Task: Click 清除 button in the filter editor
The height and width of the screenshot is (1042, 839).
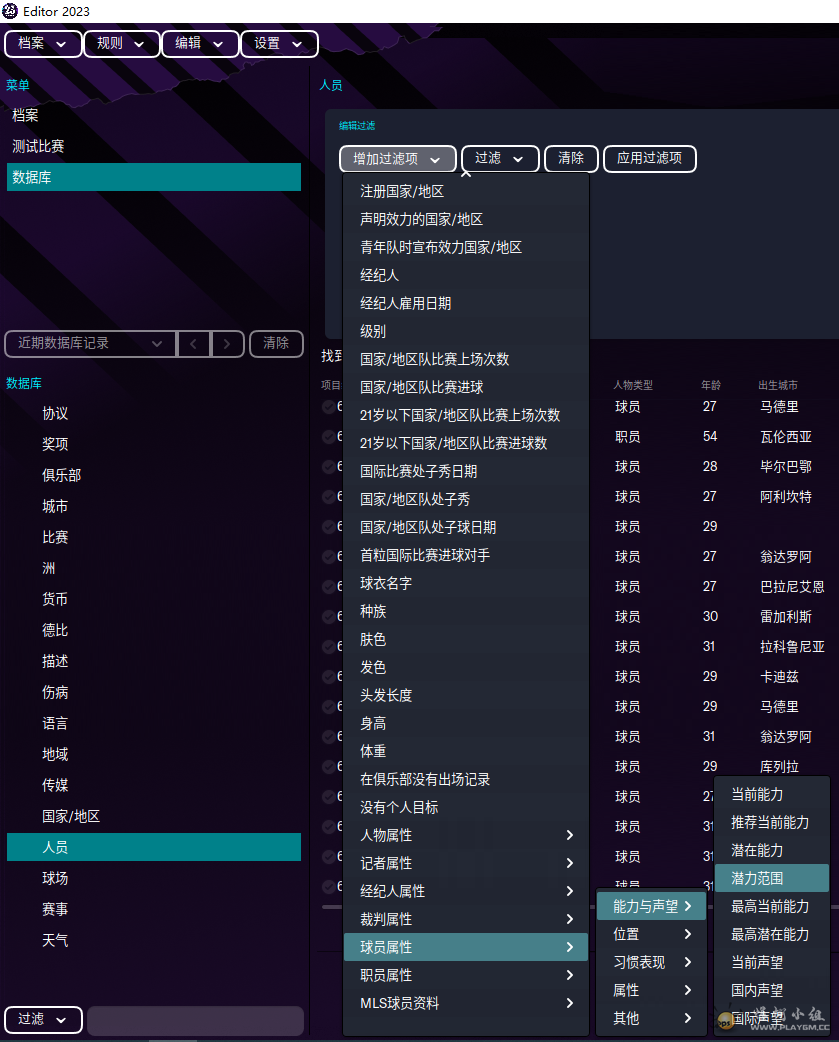Action: click(x=571, y=158)
